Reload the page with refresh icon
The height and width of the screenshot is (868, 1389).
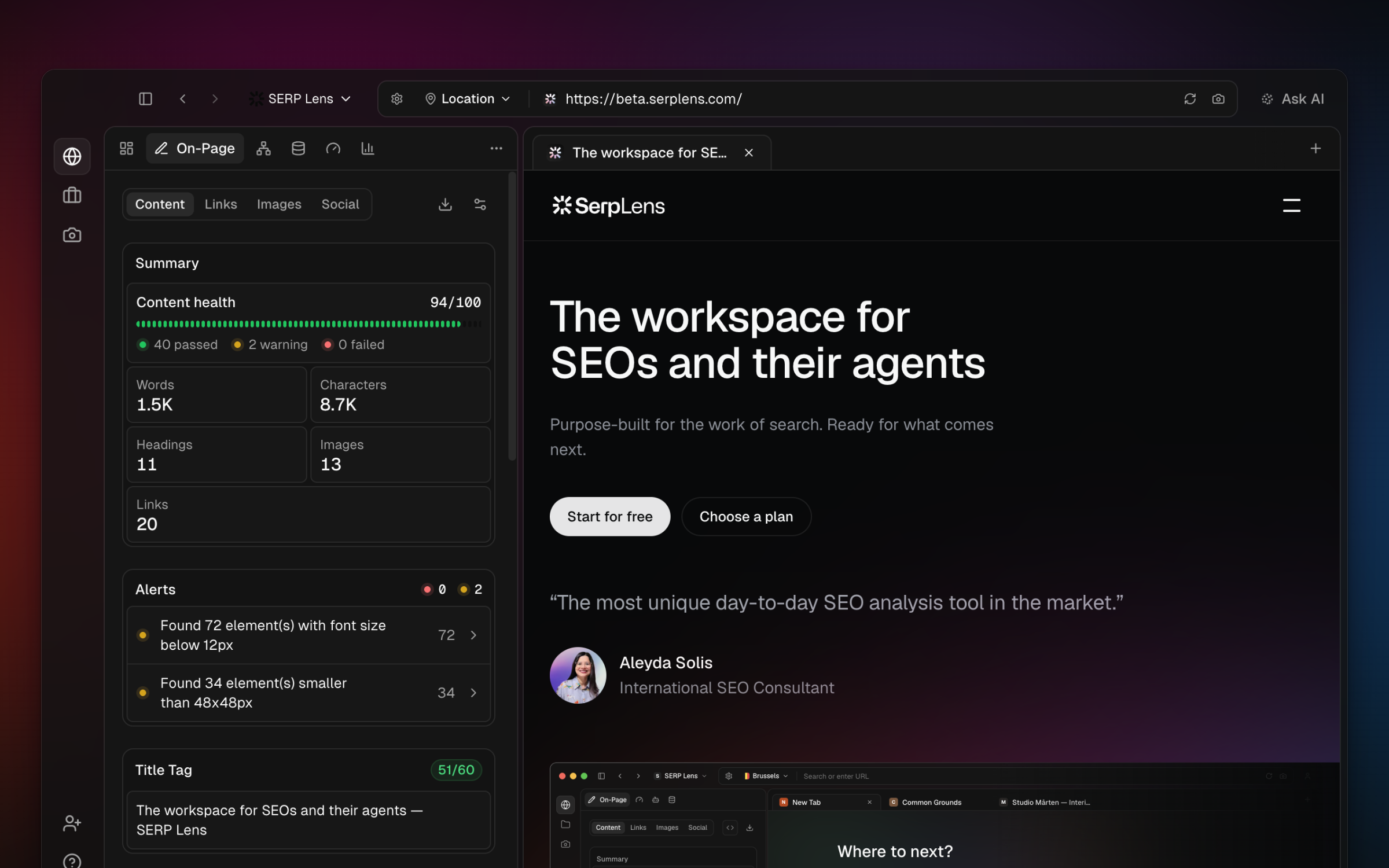1190,99
